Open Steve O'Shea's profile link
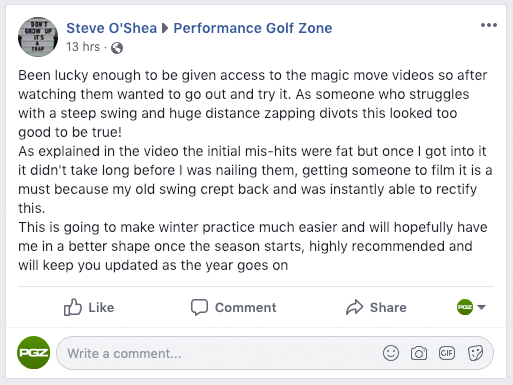 [111, 28]
